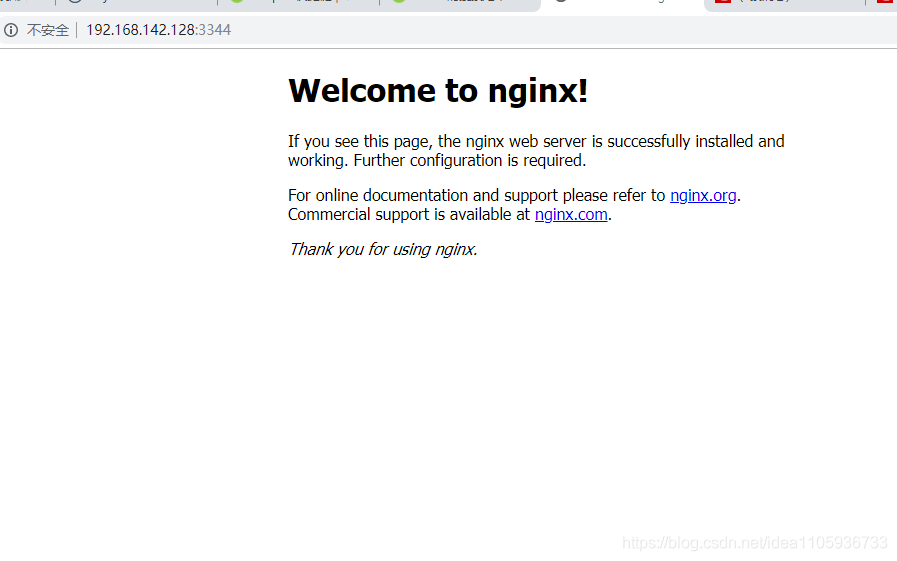The image size is (897, 561).
Task: Click the site info icon beside 不安全
Action: [x=11, y=30]
